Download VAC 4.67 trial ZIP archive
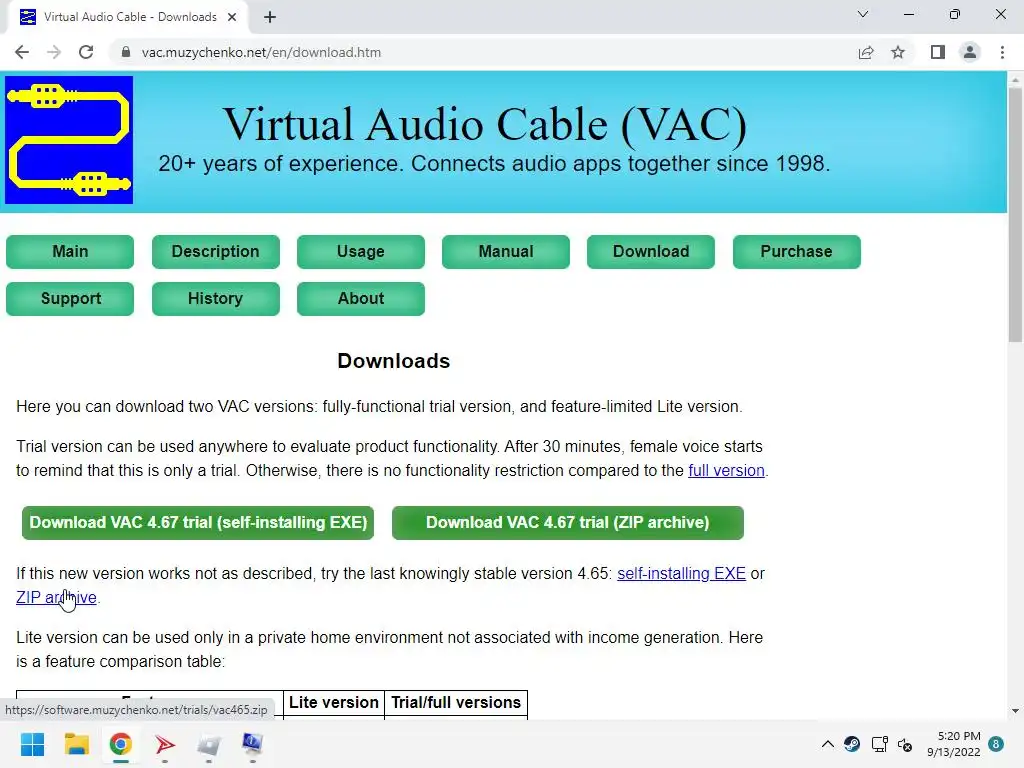 tap(568, 522)
